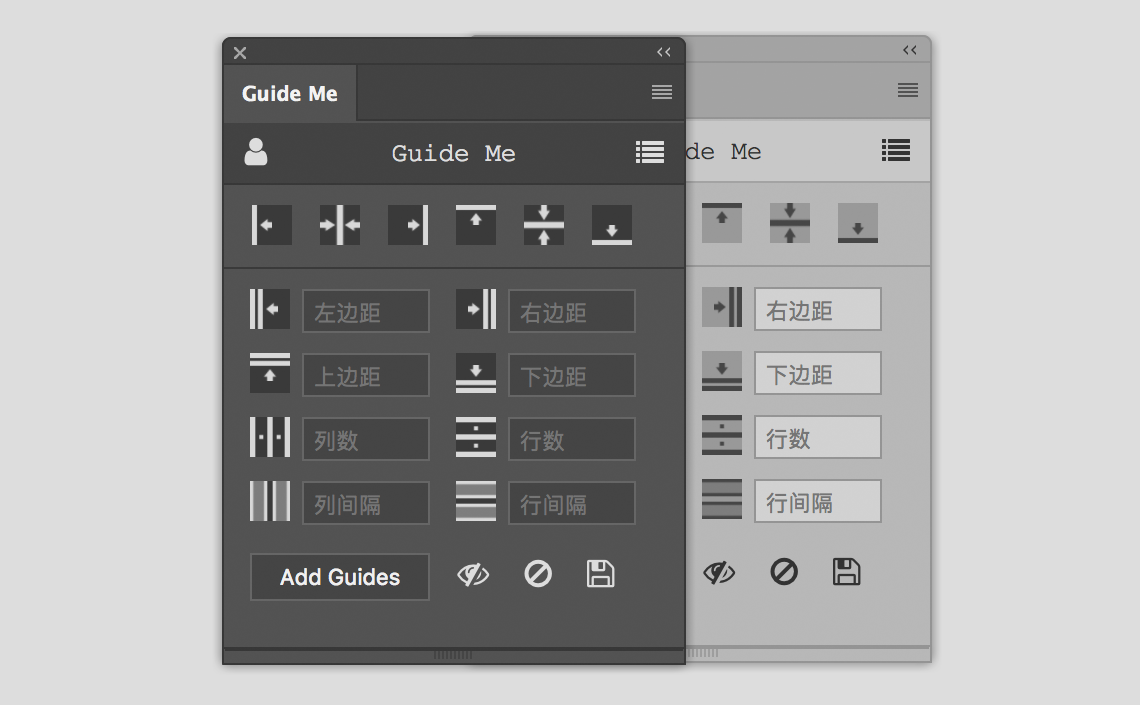The image size is (1140, 705).
Task: Toggle guide visibility eye in dark panel
Action: [473, 575]
